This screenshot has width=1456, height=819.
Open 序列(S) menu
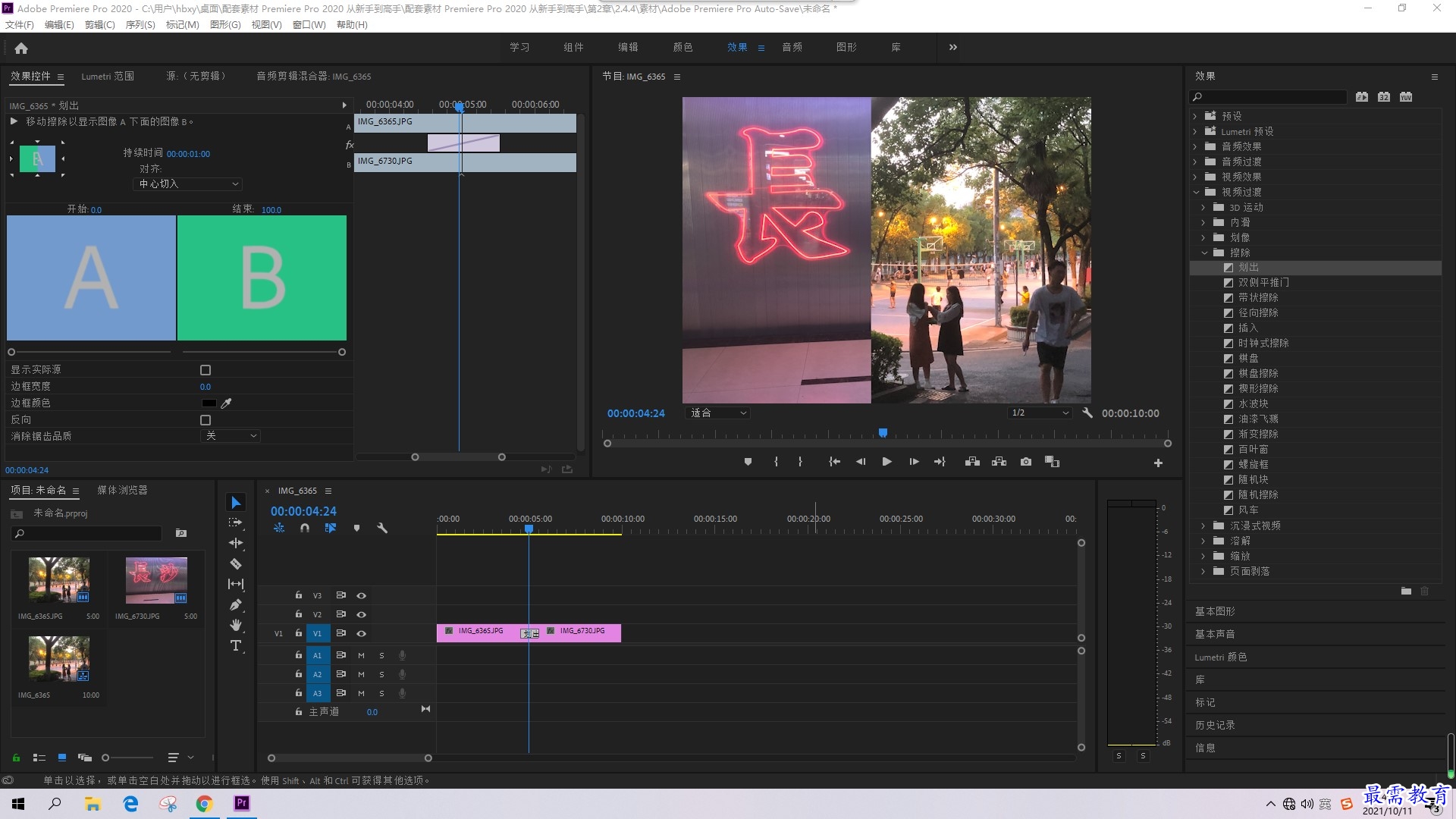pyautogui.click(x=140, y=25)
